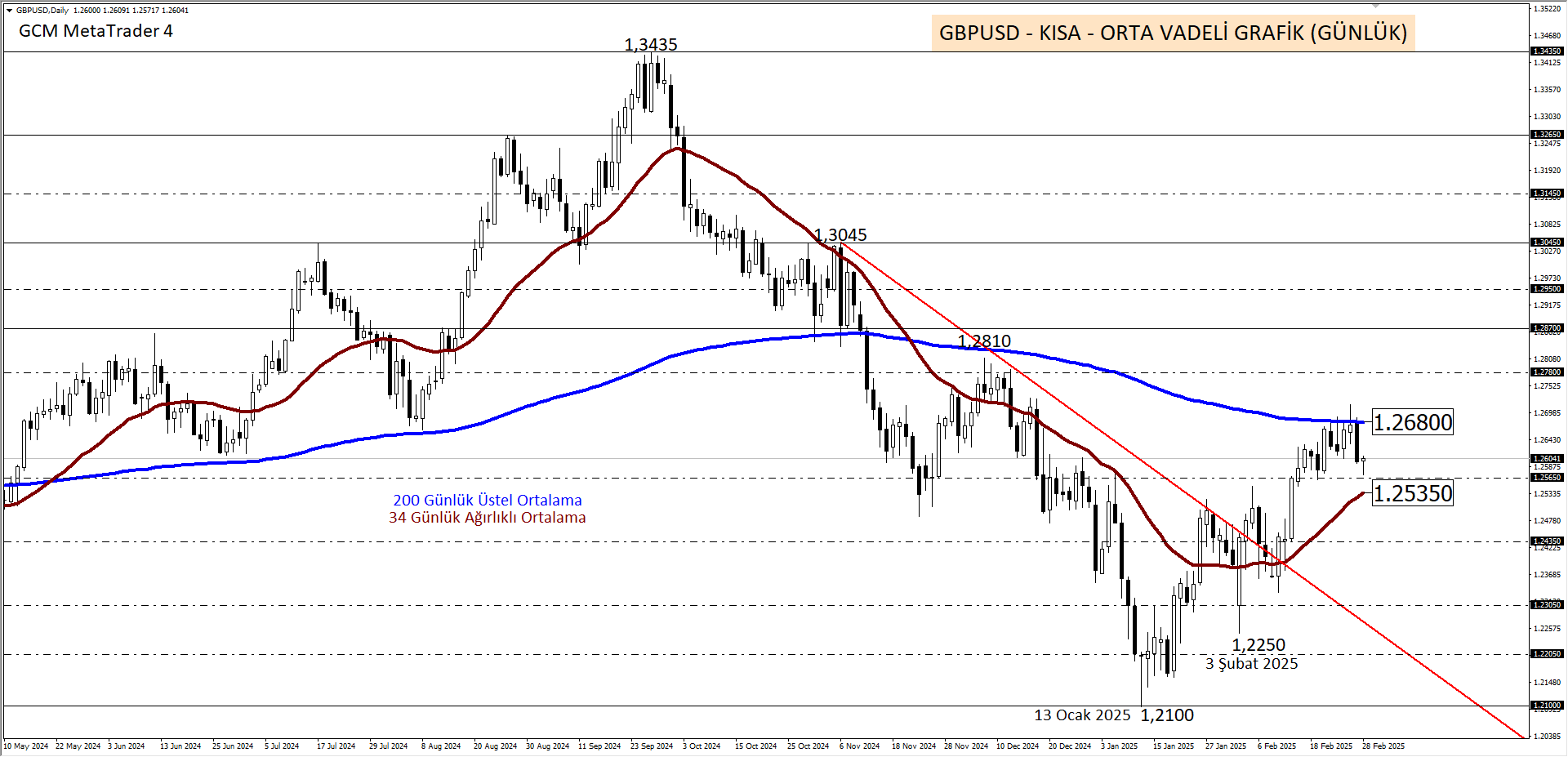The image size is (1568, 757).
Task: Click the 1.29500 price tag on the axis
Action: [x=1547, y=289]
